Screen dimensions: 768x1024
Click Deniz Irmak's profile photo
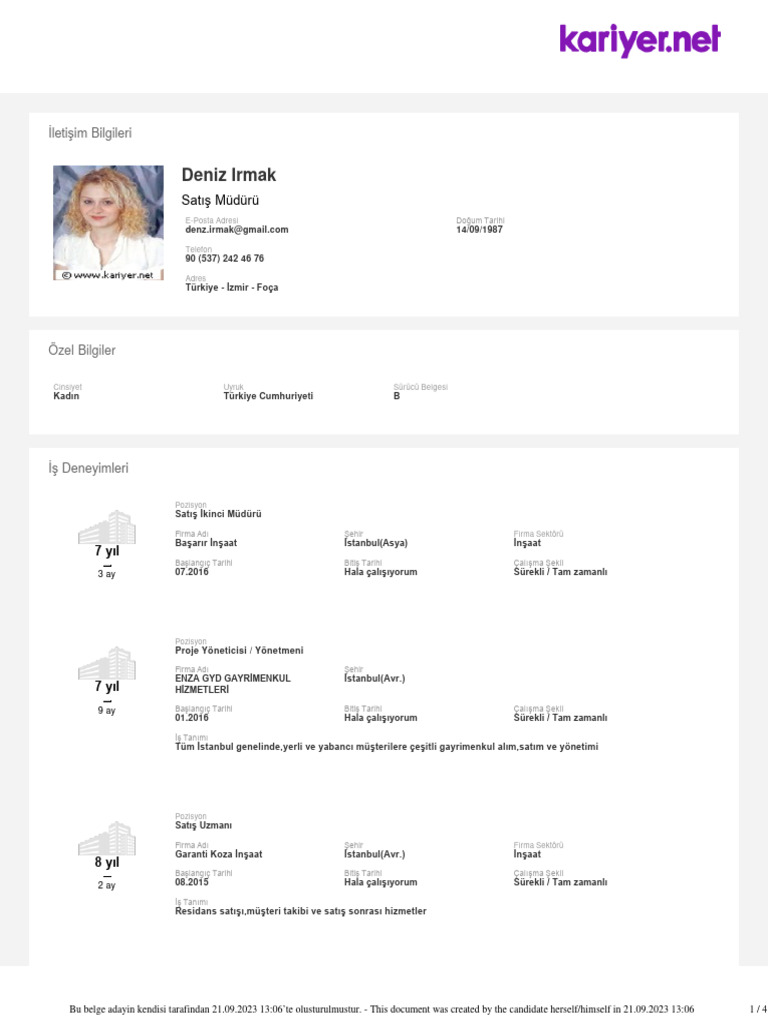(x=108, y=223)
